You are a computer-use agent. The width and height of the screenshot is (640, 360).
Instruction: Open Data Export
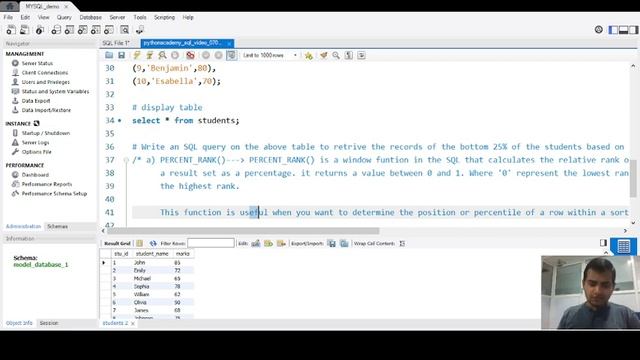pos(36,101)
